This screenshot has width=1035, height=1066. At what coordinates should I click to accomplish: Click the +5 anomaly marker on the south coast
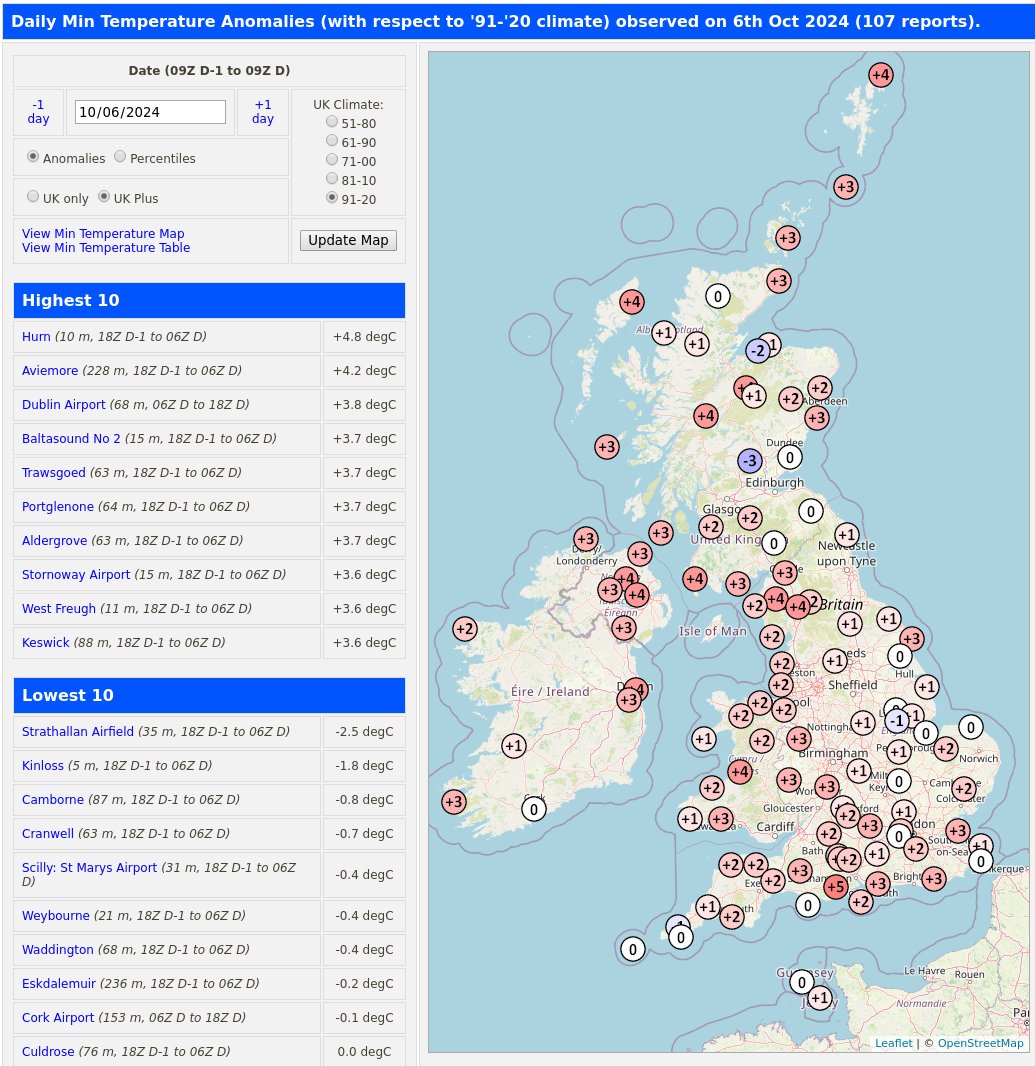tap(836, 887)
